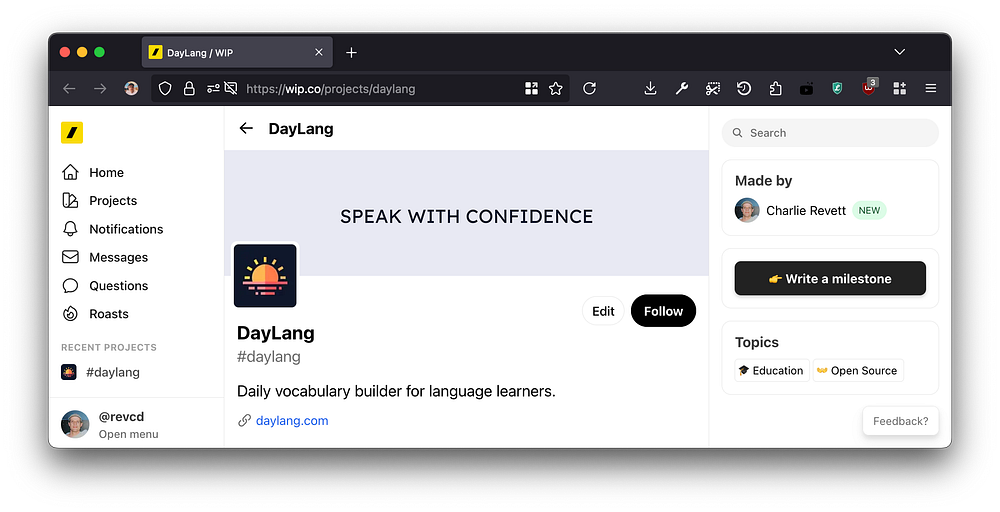Open the Feedback? widget

901,421
